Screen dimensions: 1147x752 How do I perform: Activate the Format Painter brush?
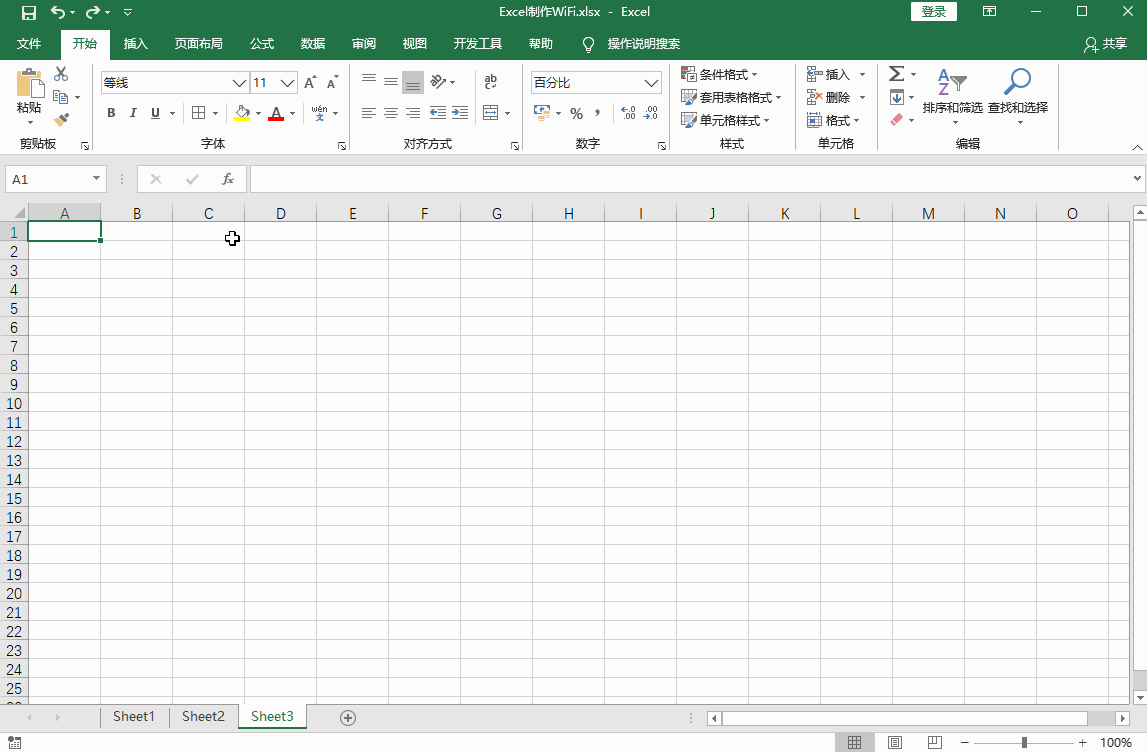(x=61, y=119)
